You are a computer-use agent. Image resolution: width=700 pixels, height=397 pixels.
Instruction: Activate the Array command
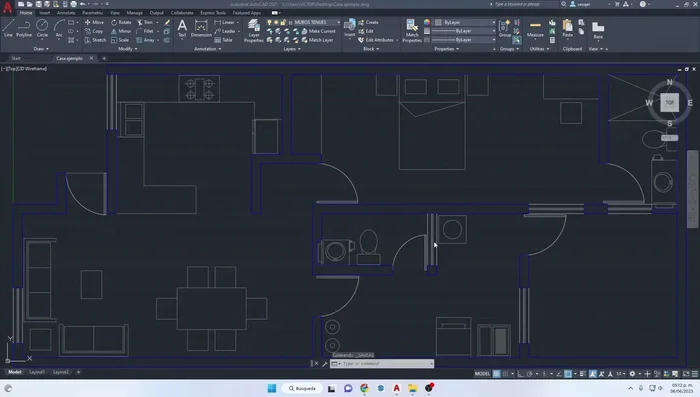[146, 40]
